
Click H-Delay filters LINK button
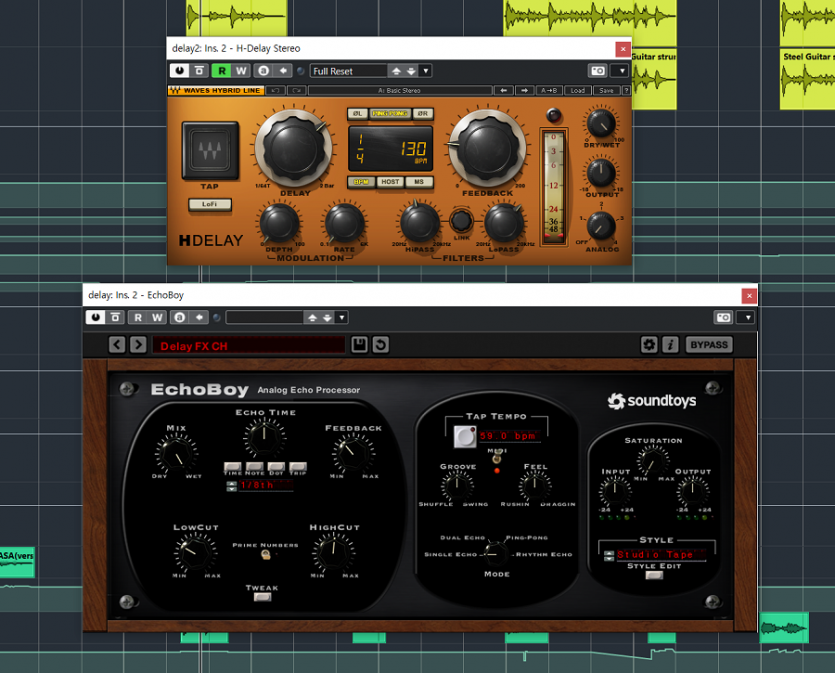click(x=461, y=220)
